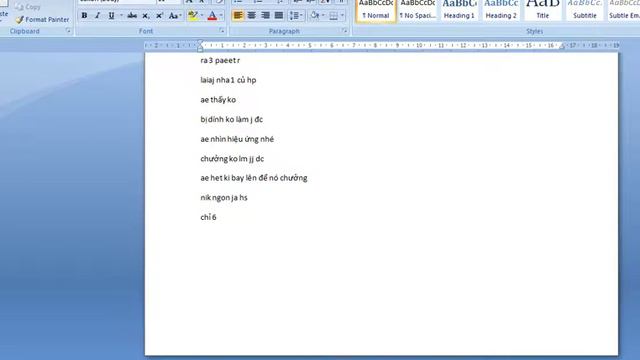
Task: Click first line indent marker on ruler
Action: coord(200,42)
